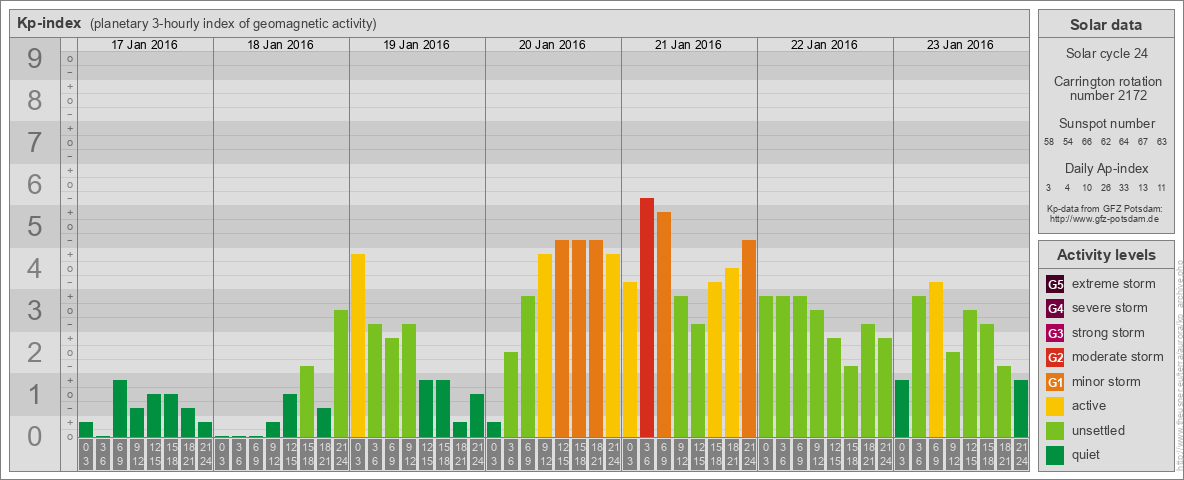This screenshot has width=1184, height=480.
Task: Click the 'extreme storm' legend text
Action: click(x=1114, y=284)
